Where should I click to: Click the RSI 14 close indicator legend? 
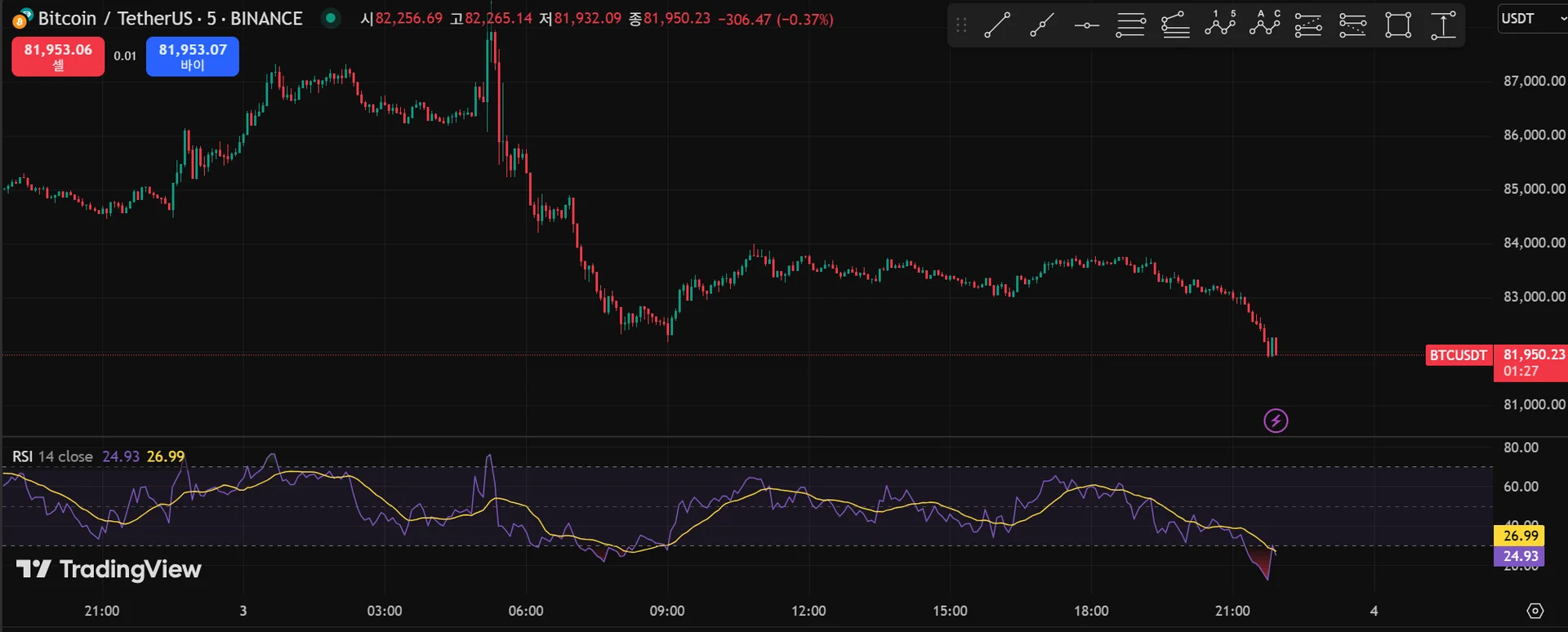pos(52,456)
